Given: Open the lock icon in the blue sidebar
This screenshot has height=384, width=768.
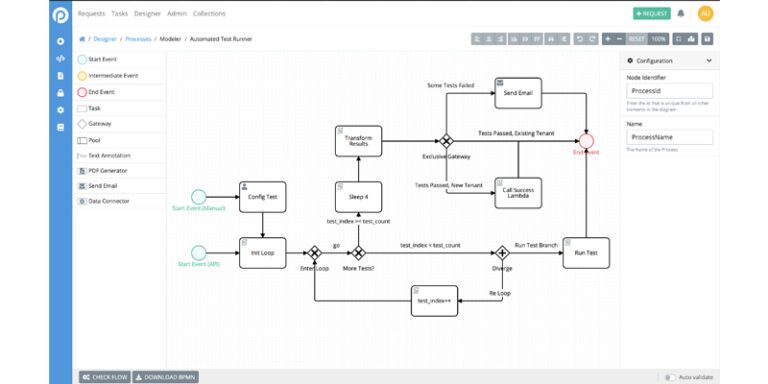Looking at the screenshot, I should 60,93.
